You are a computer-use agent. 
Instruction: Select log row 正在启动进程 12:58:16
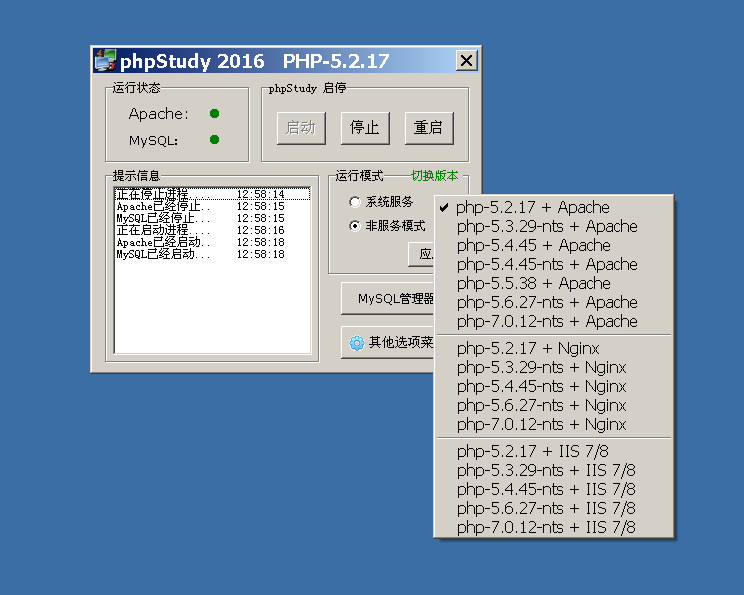[x=213, y=230]
